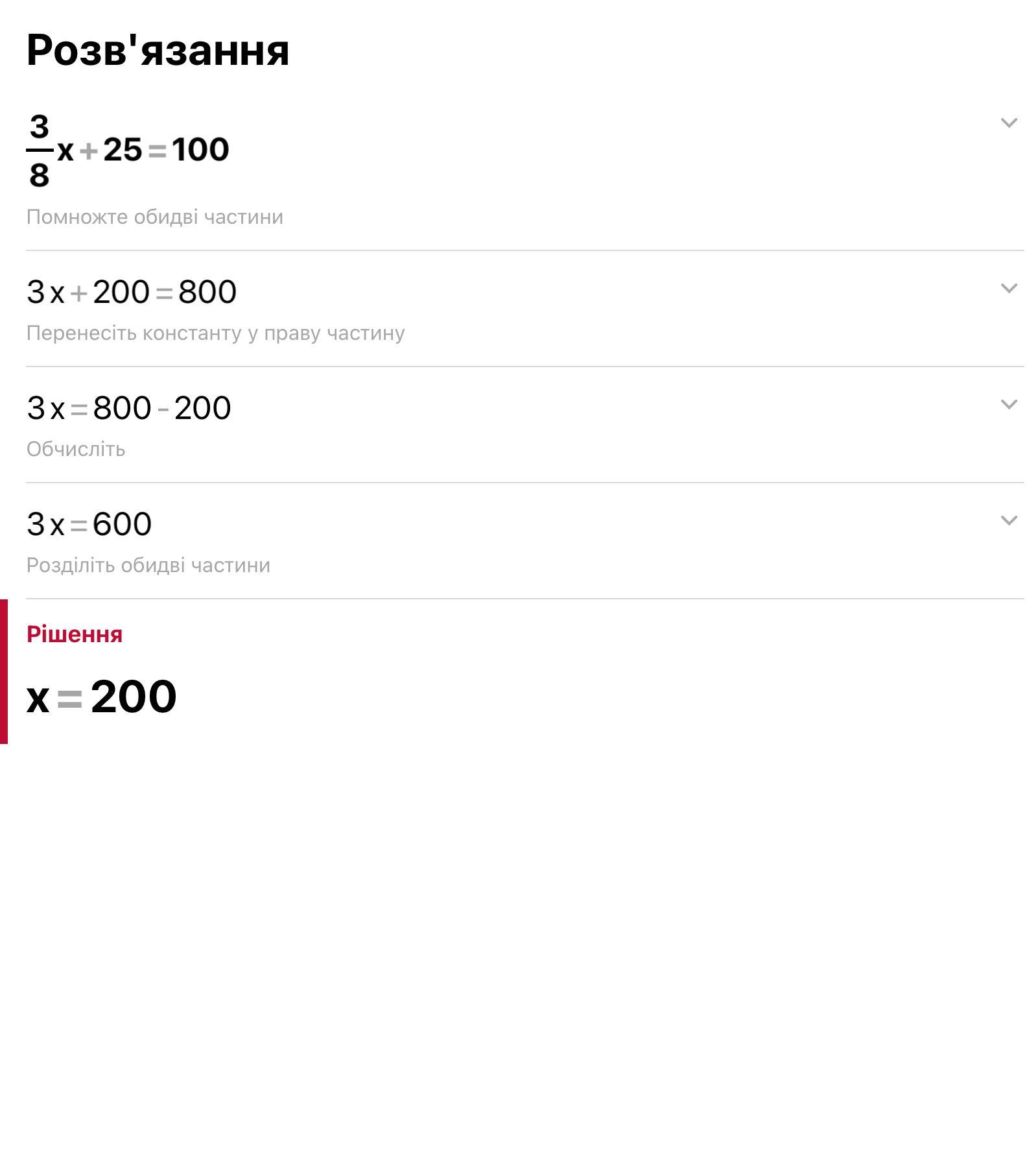Select the 800 − 200 expression in step three
This screenshot has width=1027, height=1176.
click(162, 408)
